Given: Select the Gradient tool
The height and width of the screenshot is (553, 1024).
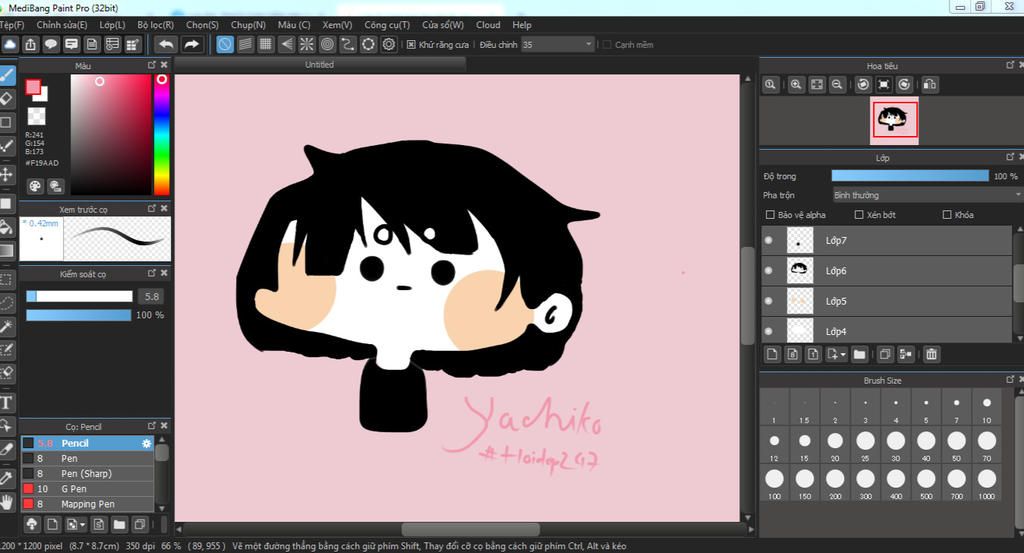Looking at the screenshot, I should (x=7, y=251).
